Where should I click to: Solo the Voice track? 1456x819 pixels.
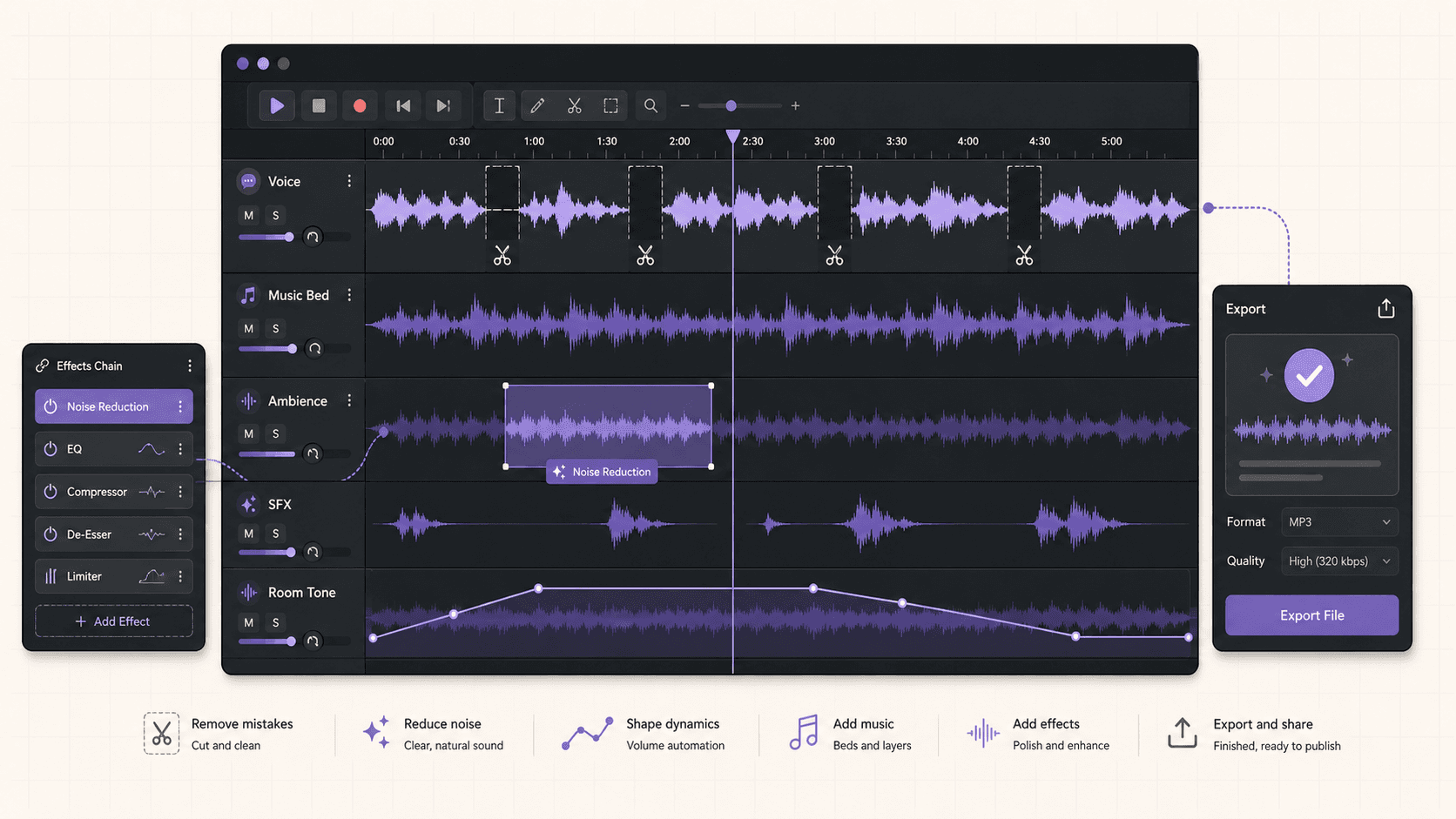click(276, 215)
